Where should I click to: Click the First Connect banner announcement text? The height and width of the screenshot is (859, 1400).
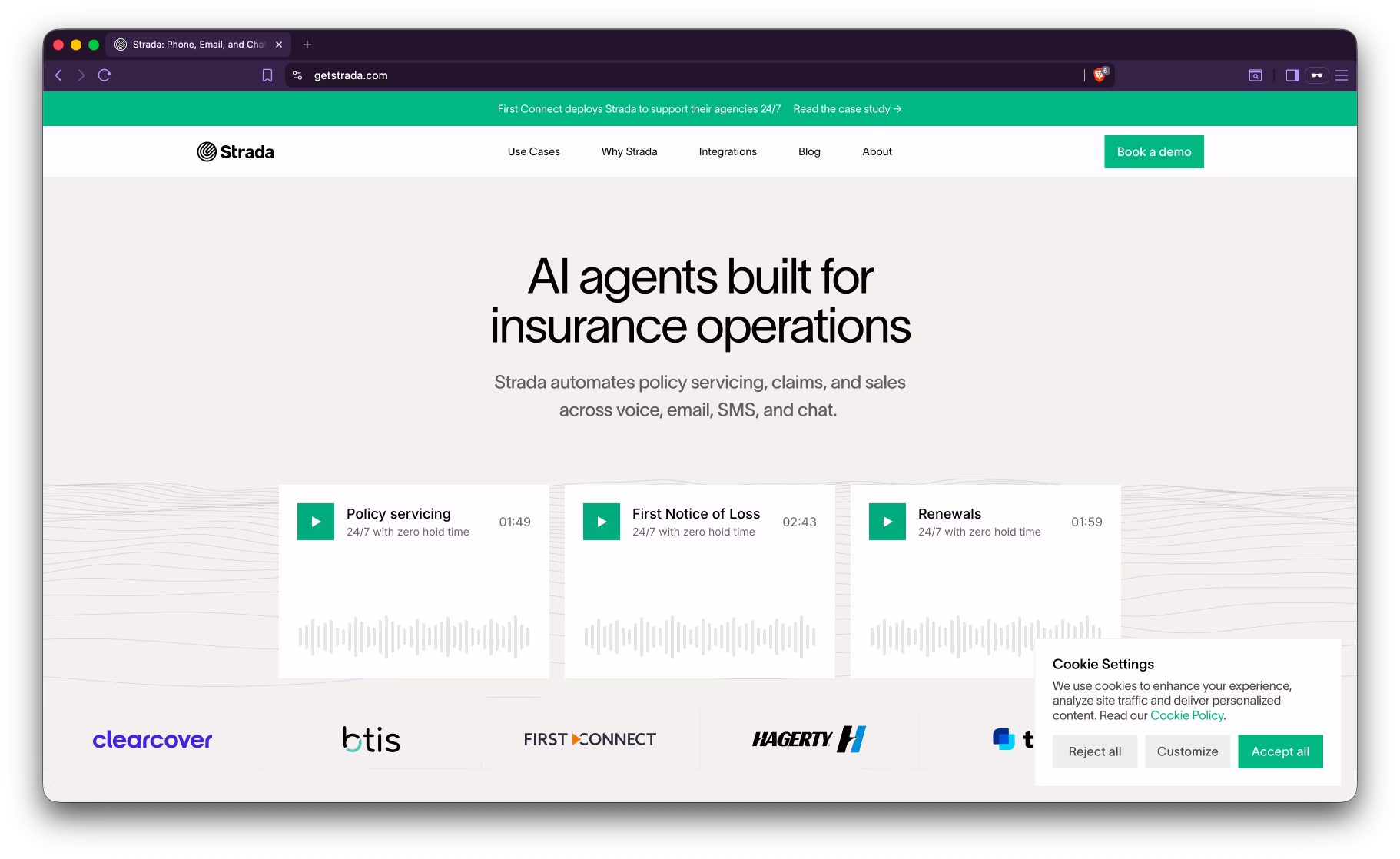tap(639, 109)
